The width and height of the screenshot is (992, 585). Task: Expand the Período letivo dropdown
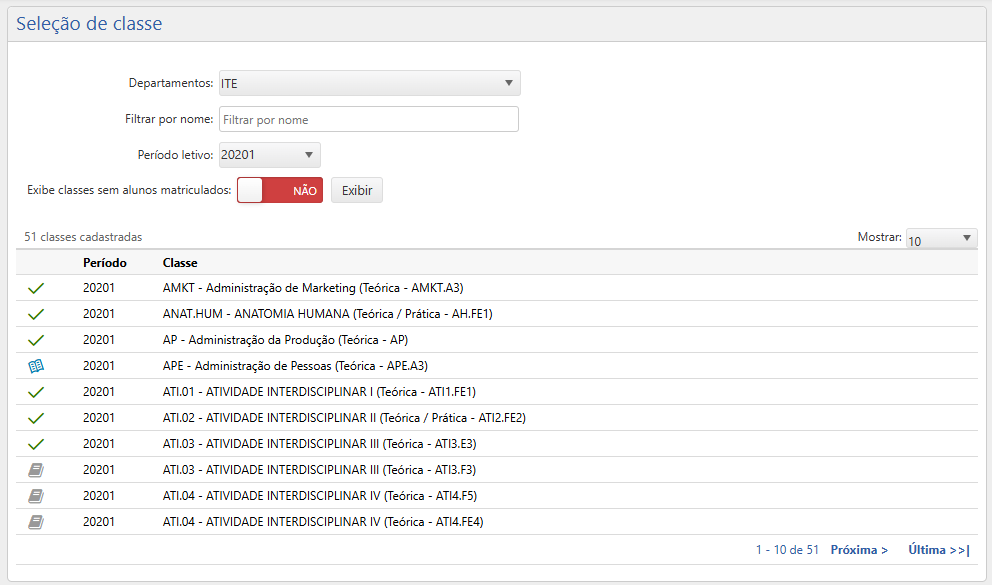point(269,155)
